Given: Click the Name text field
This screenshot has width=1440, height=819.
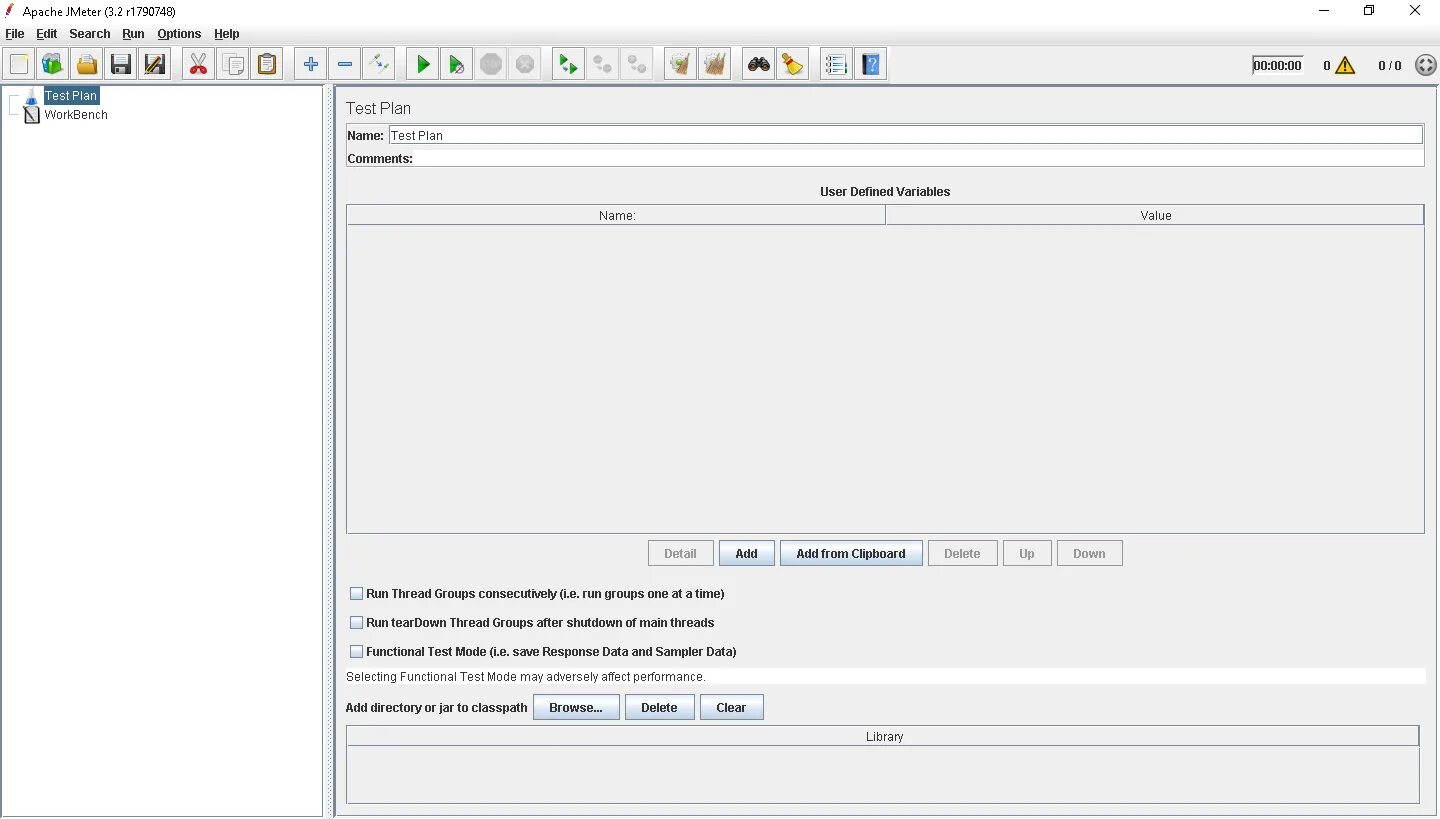Looking at the screenshot, I should point(905,135).
